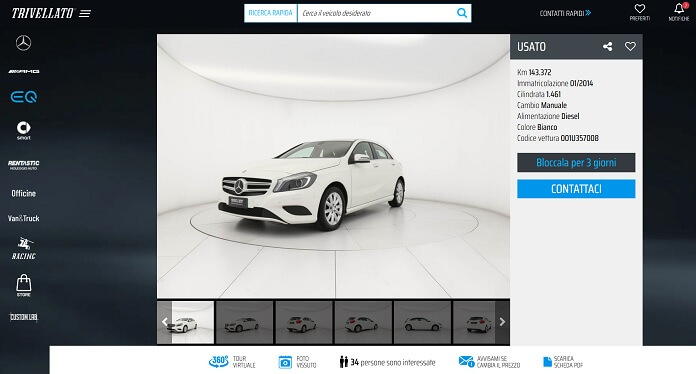Open Van&Truck menu item in sidebar

pos(24,218)
